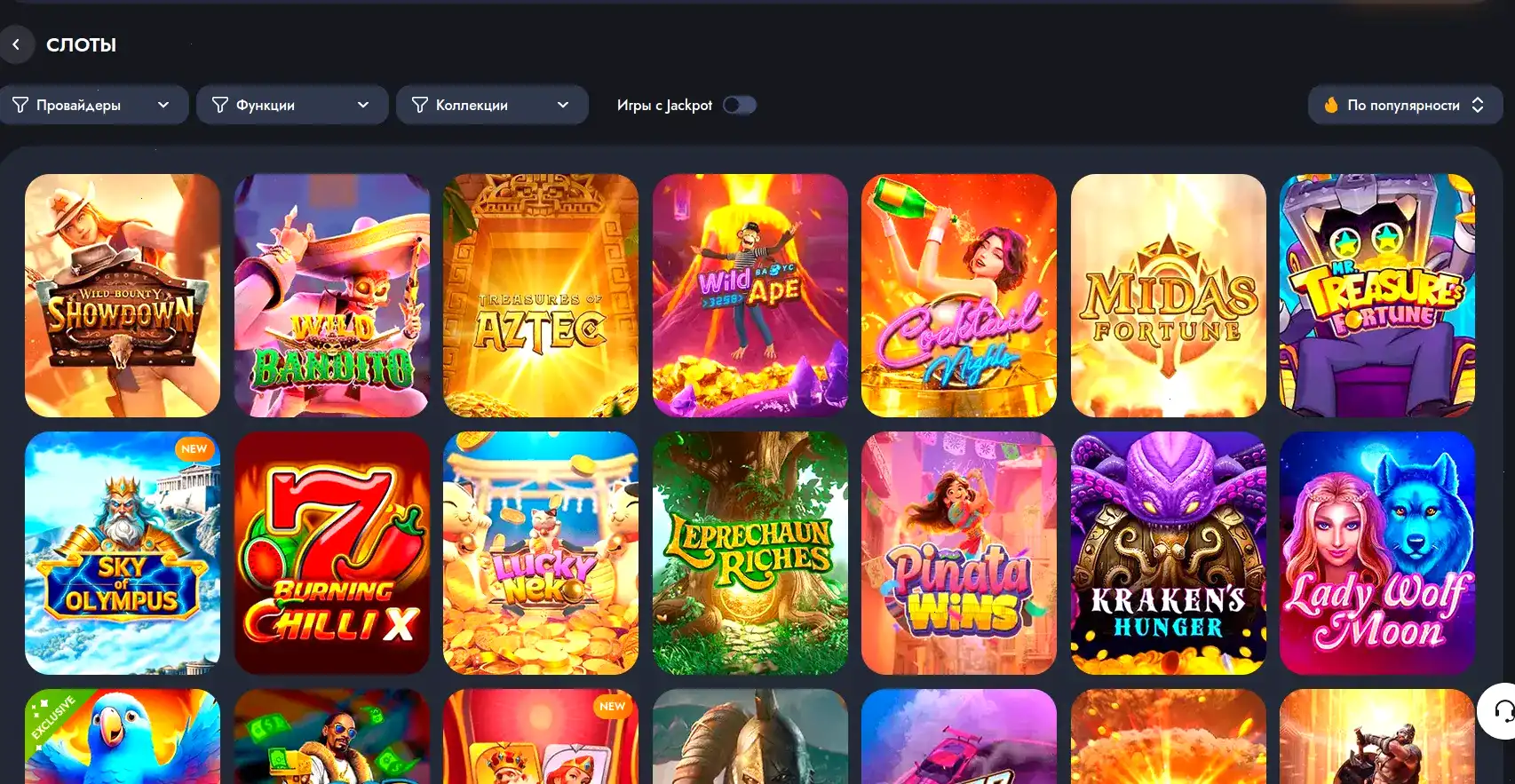Click the funnel icon in Функции filter
Screen dimensions: 1515x784
[220, 105]
